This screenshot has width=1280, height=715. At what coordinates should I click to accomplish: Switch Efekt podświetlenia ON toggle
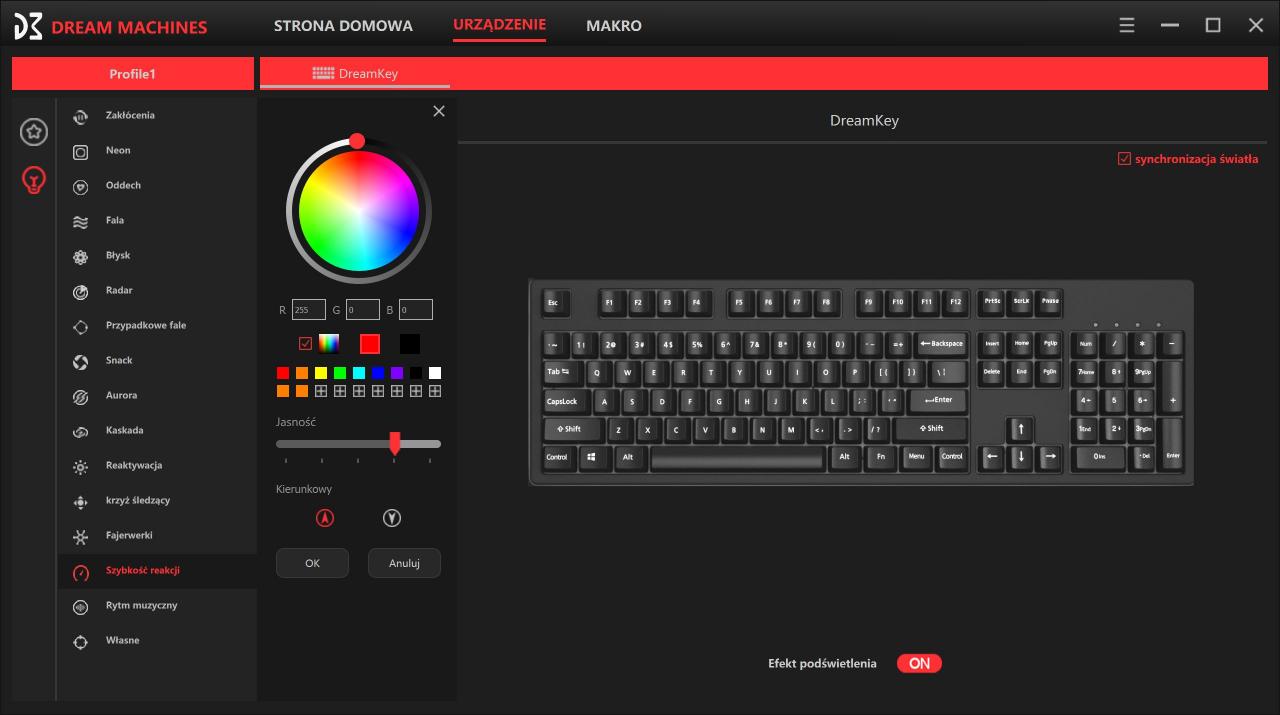919,663
